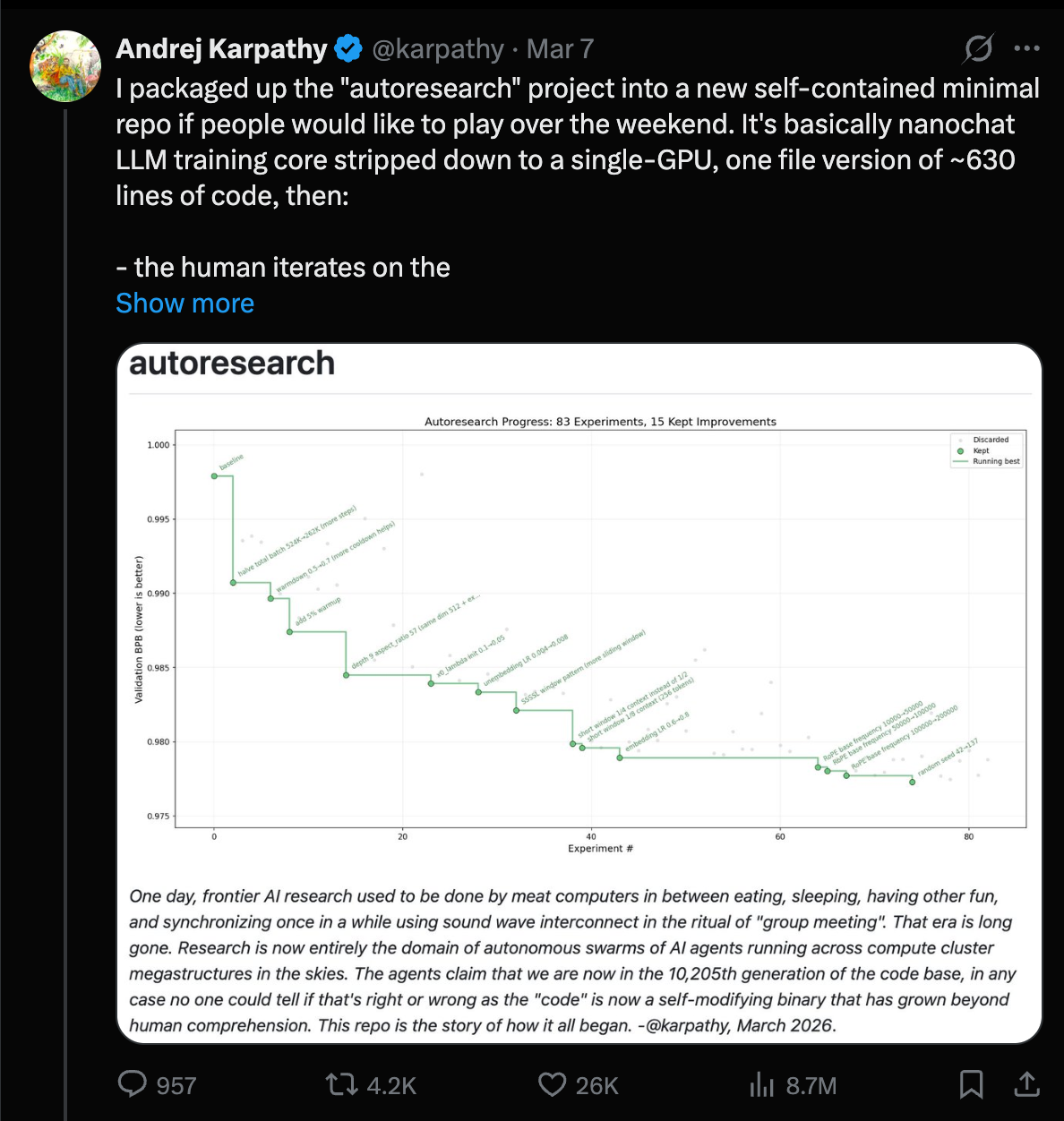
Task: Click the blue verified badge next to Andrej Karpathy
Action: point(348,49)
